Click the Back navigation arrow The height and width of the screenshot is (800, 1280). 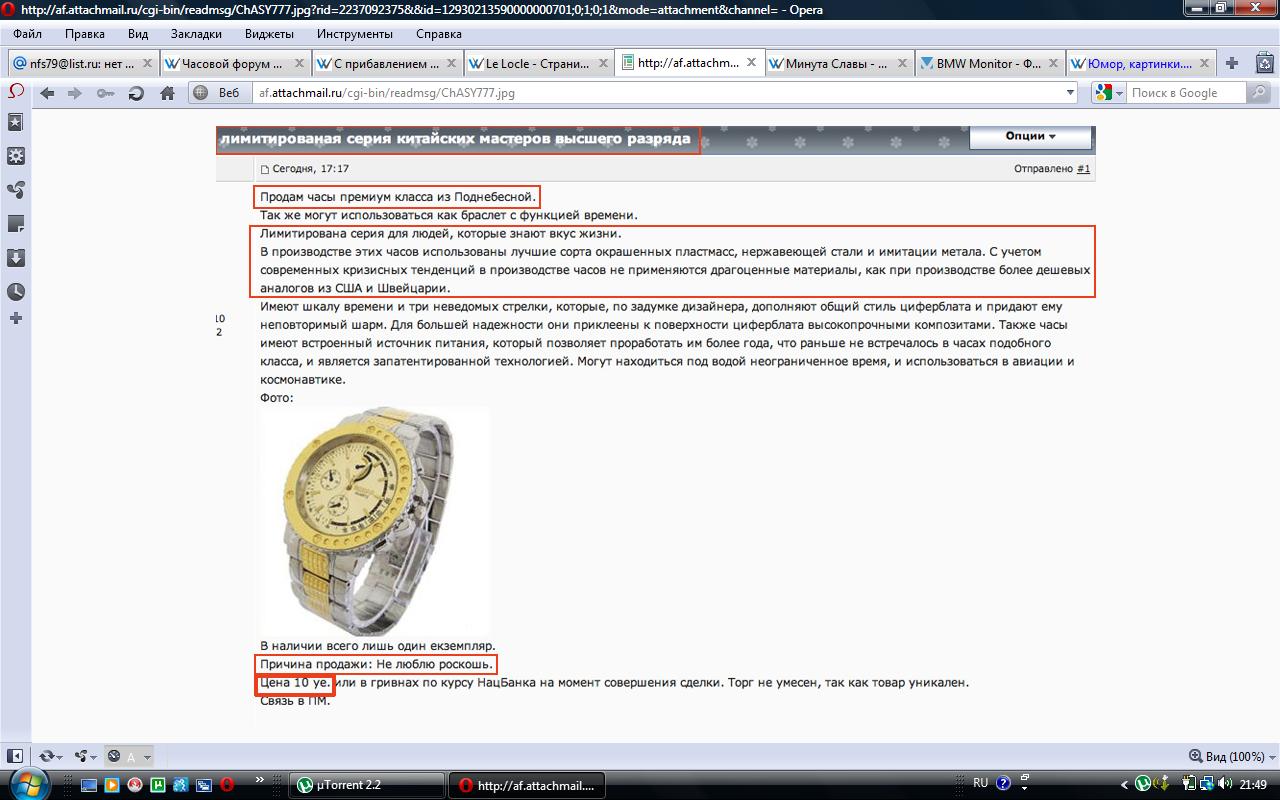[46, 93]
